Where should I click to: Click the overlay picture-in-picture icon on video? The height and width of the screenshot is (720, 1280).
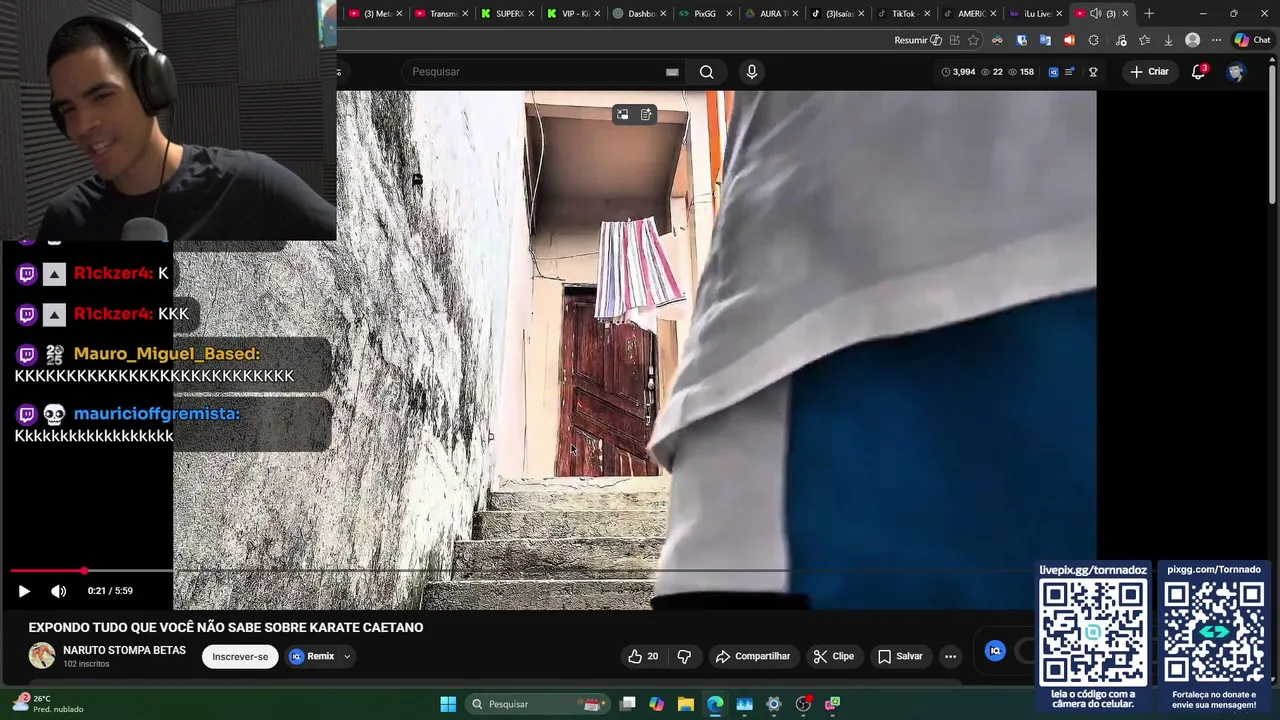pos(622,115)
